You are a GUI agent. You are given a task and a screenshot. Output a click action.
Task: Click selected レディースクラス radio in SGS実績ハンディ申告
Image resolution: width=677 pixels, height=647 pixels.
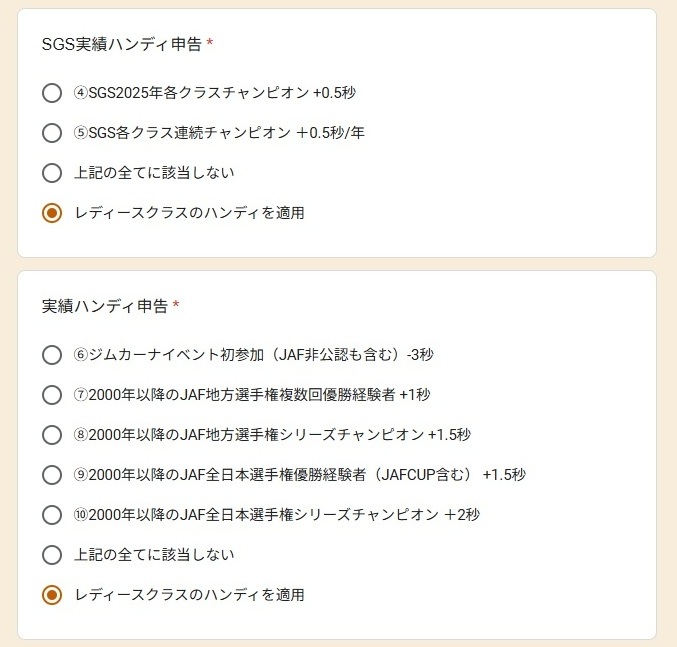pyautogui.click(x=52, y=213)
